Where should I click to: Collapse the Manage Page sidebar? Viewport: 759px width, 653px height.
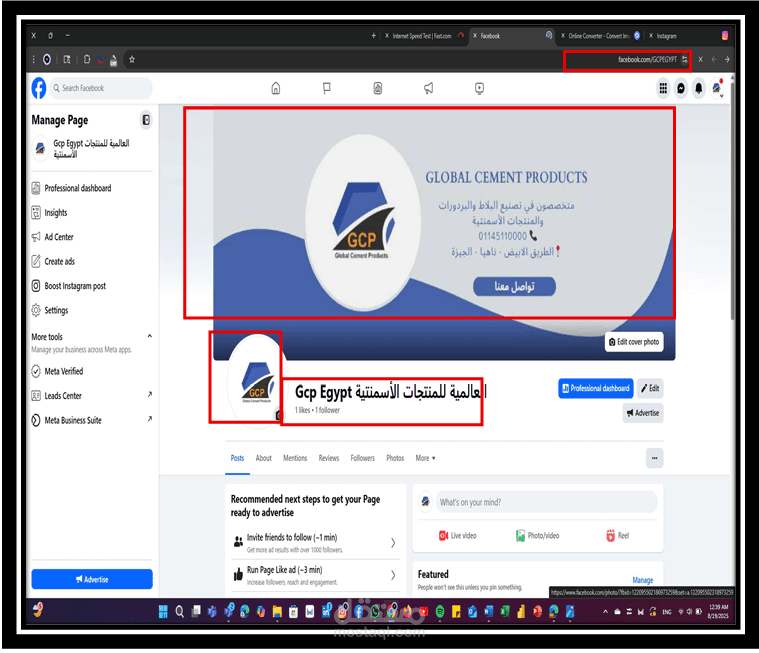[146, 120]
